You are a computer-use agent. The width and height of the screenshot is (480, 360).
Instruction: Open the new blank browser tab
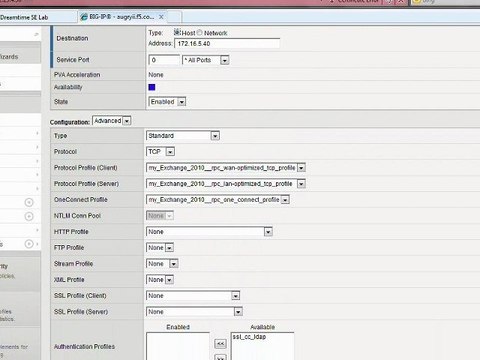[x=174, y=17]
